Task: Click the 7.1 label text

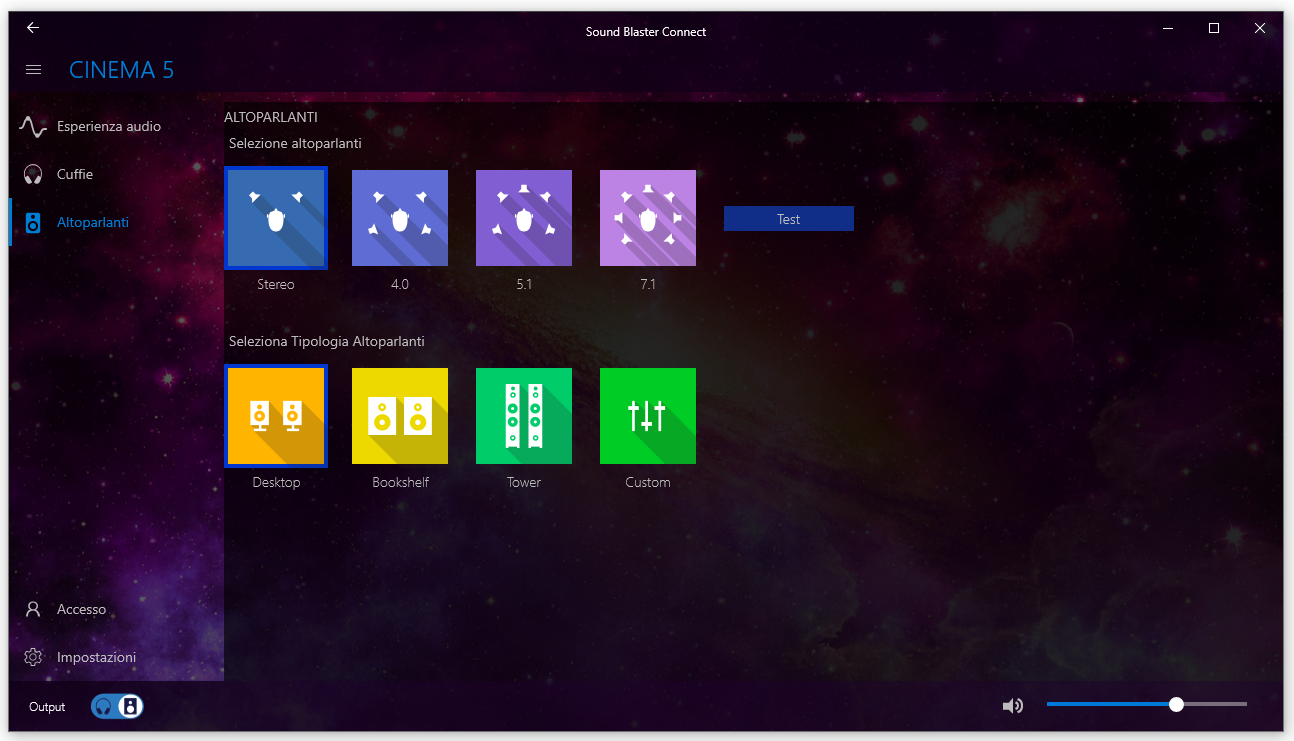Action: point(648,285)
